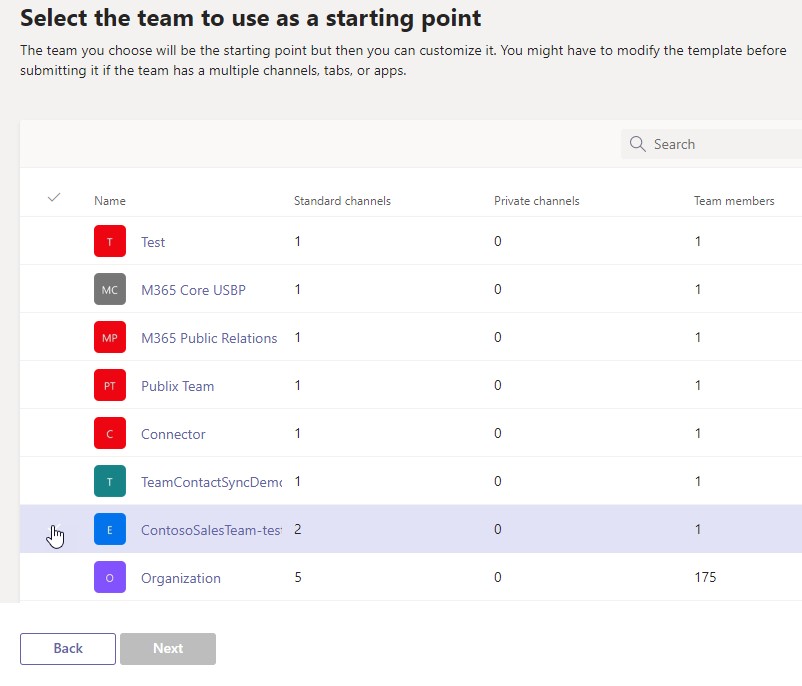802x686 pixels.
Task: Toggle the select-all checkmark in header
Action: coord(54,198)
